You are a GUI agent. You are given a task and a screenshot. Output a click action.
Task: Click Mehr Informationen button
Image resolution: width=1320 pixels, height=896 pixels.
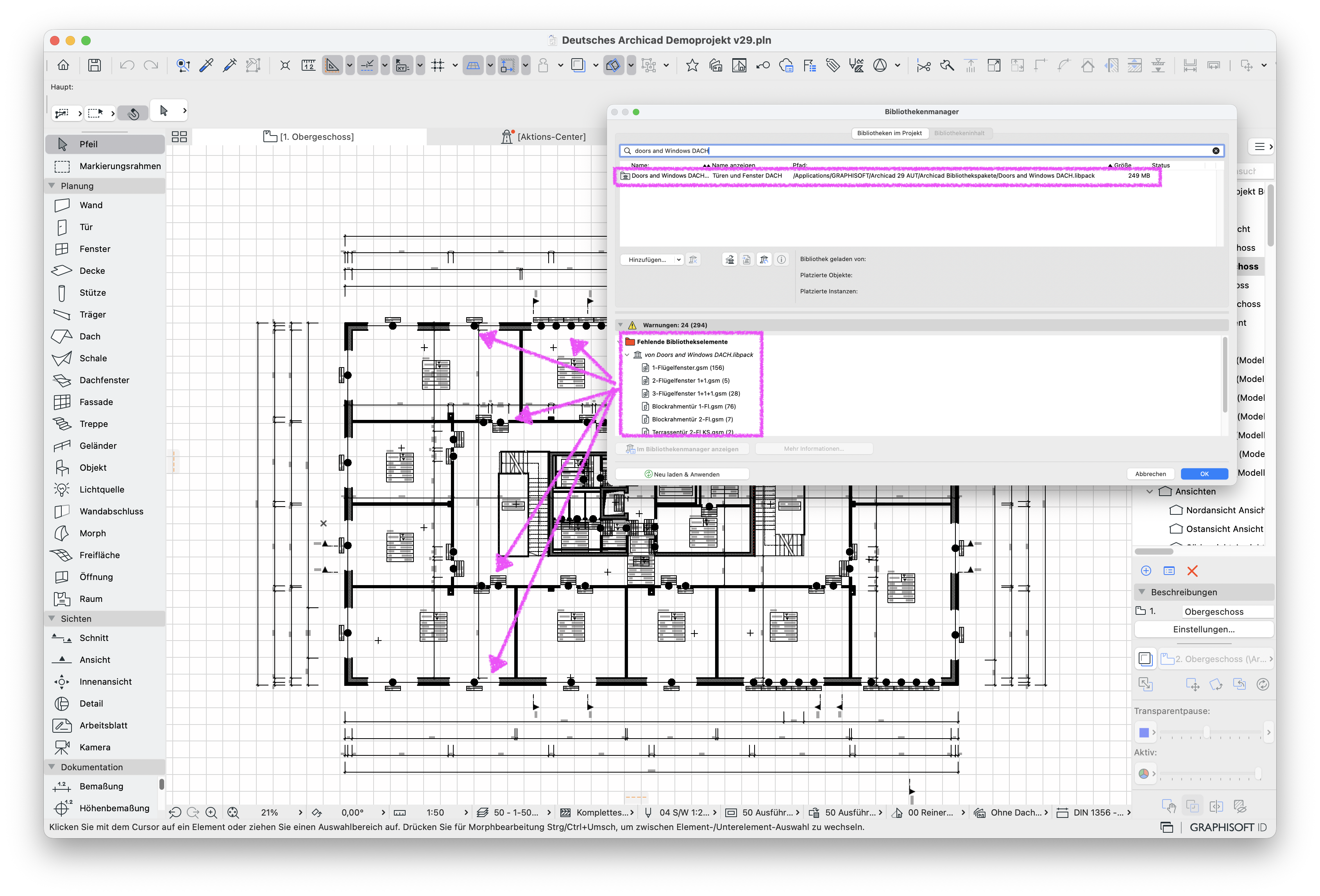point(813,448)
